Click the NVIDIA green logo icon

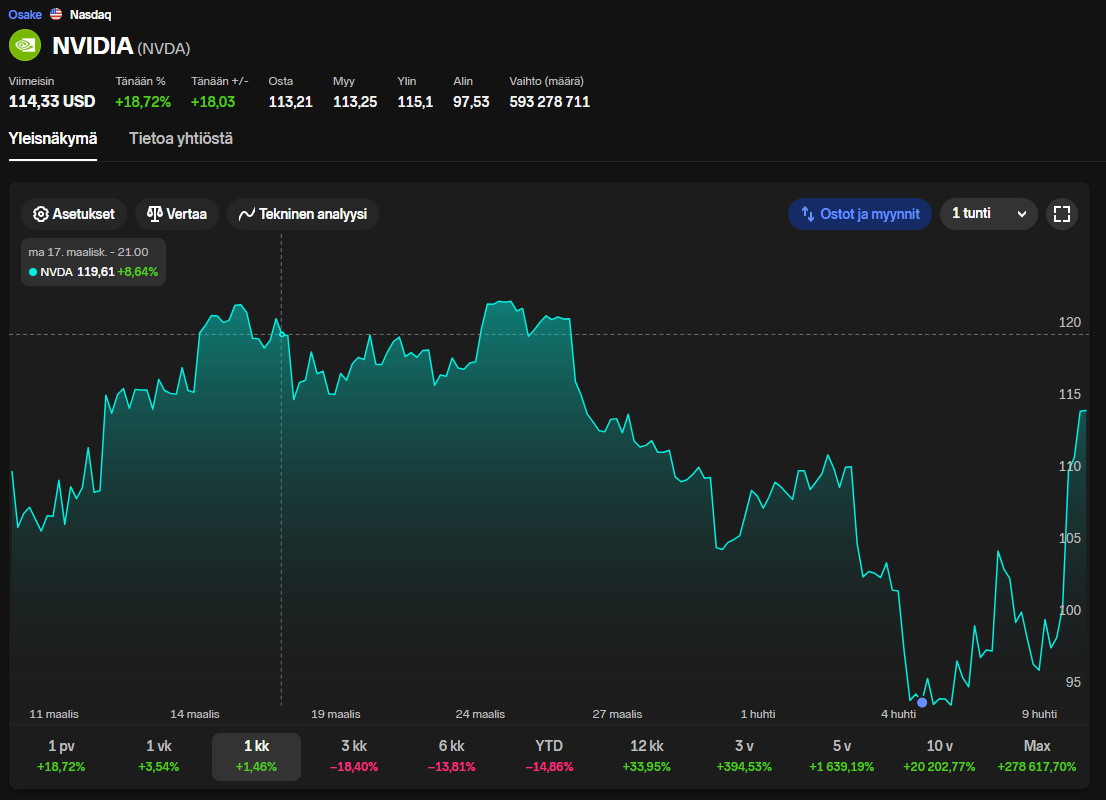click(25, 45)
